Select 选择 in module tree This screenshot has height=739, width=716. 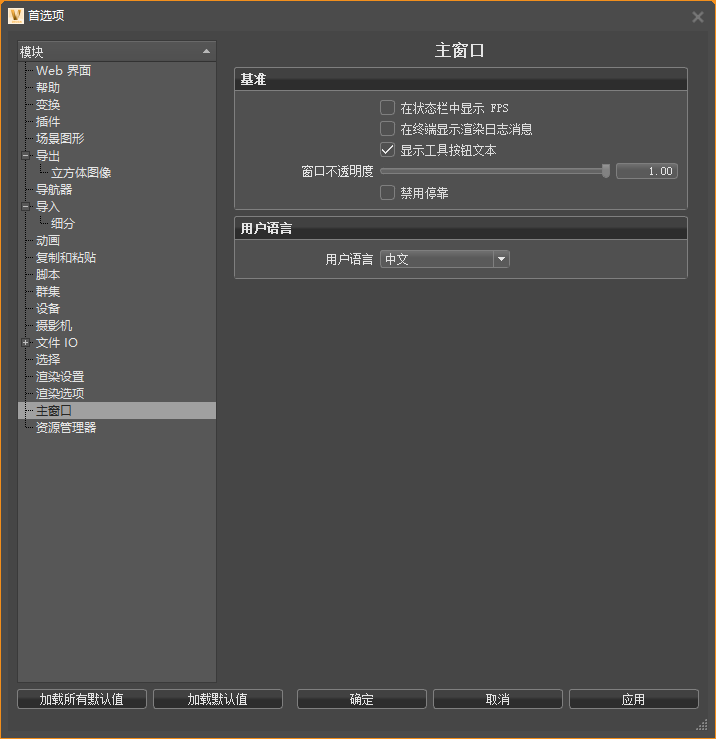click(x=48, y=359)
